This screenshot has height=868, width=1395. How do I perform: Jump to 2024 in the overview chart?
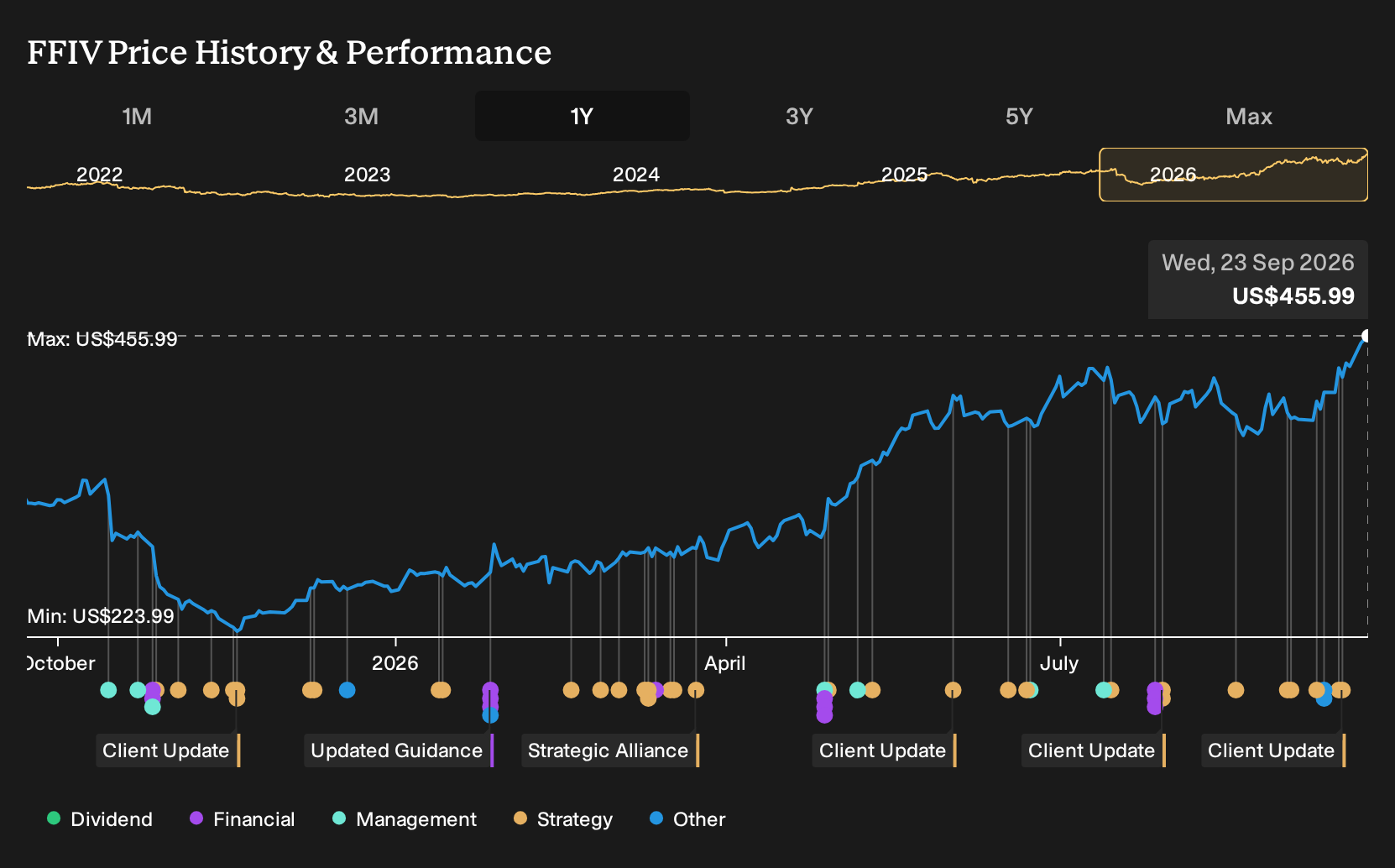tap(635, 175)
